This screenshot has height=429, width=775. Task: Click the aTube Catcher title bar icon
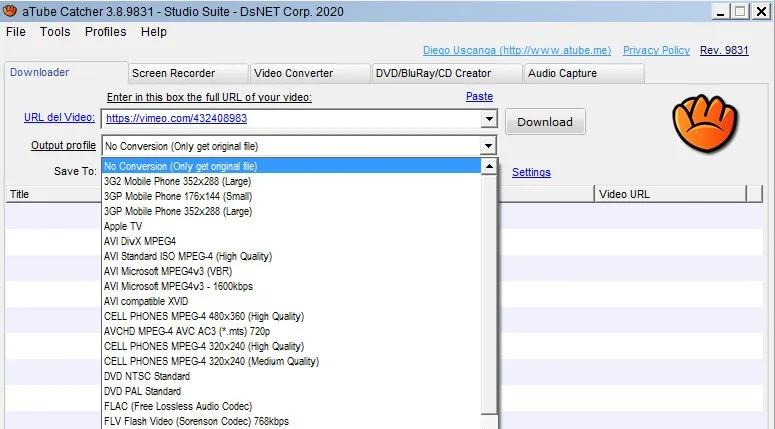point(11,11)
